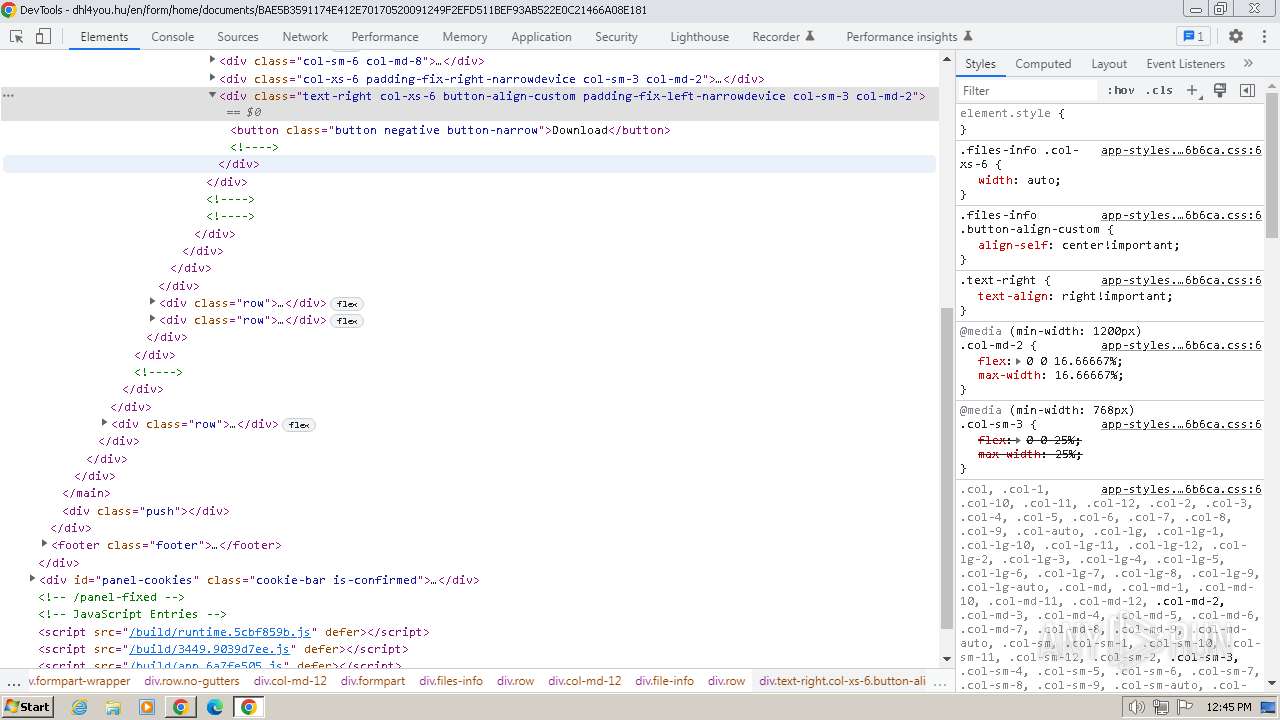The width and height of the screenshot is (1280, 720).
Task: Open Microsoft Edge from taskbar
Action: pyautogui.click(x=215, y=706)
